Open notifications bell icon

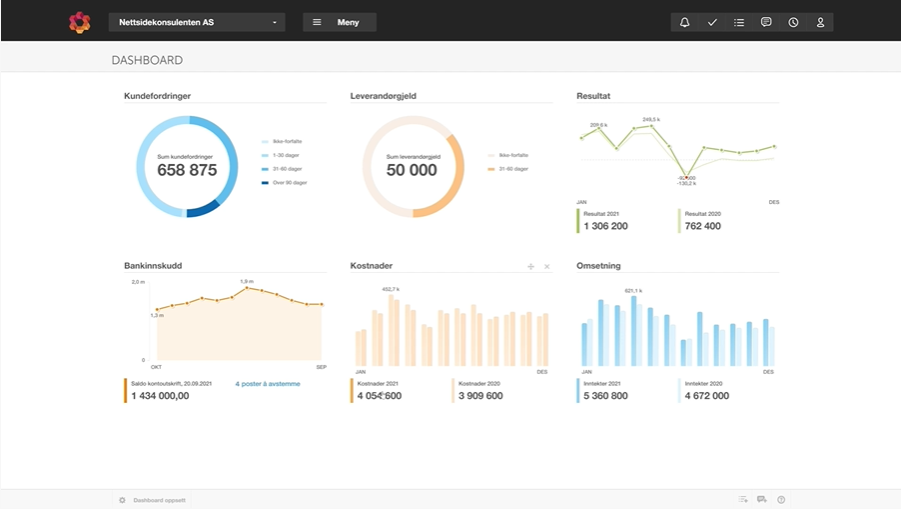click(684, 22)
